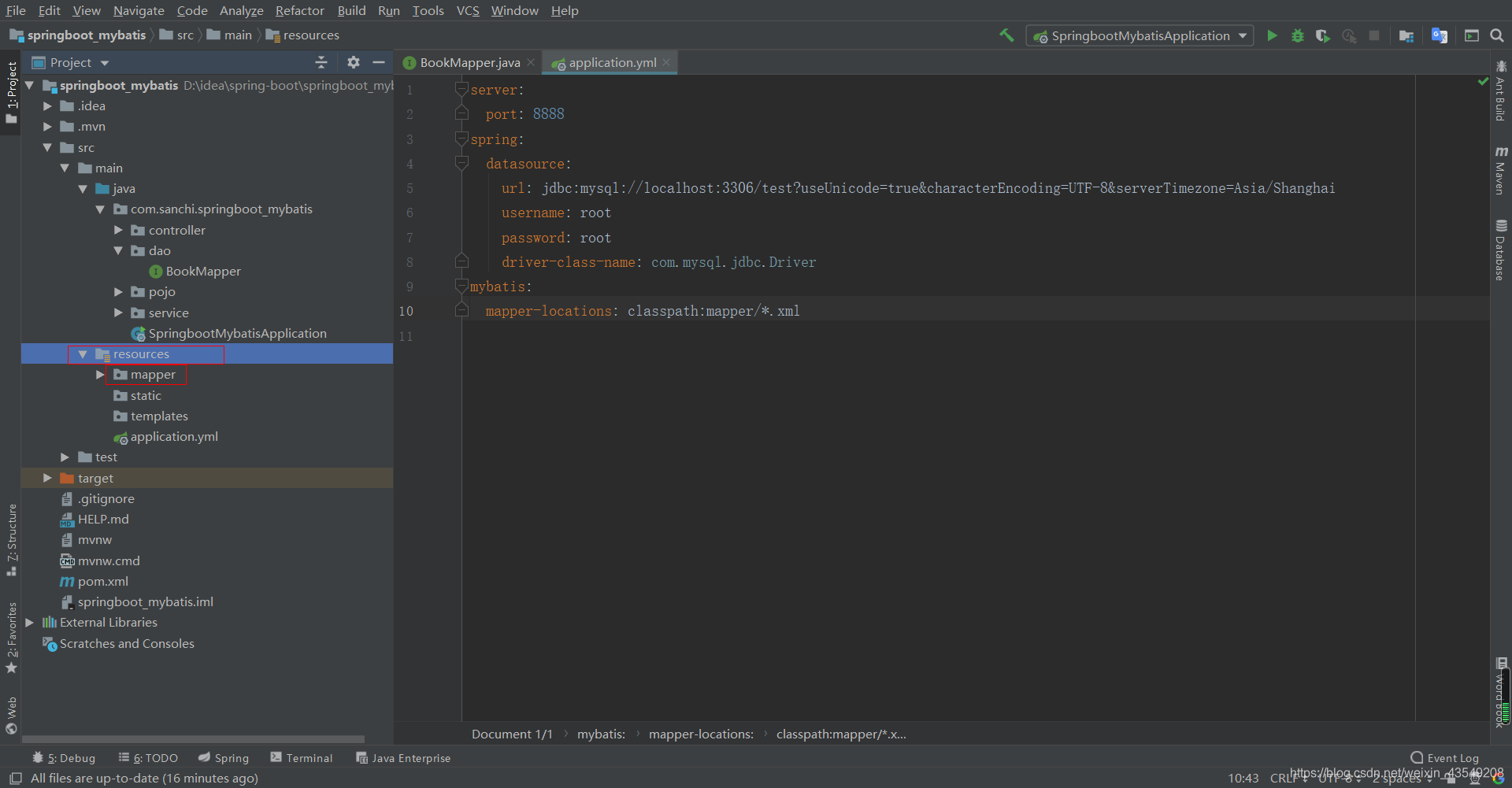Open the Analyze menu
The height and width of the screenshot is (788, 1512).
pos(241,10)
